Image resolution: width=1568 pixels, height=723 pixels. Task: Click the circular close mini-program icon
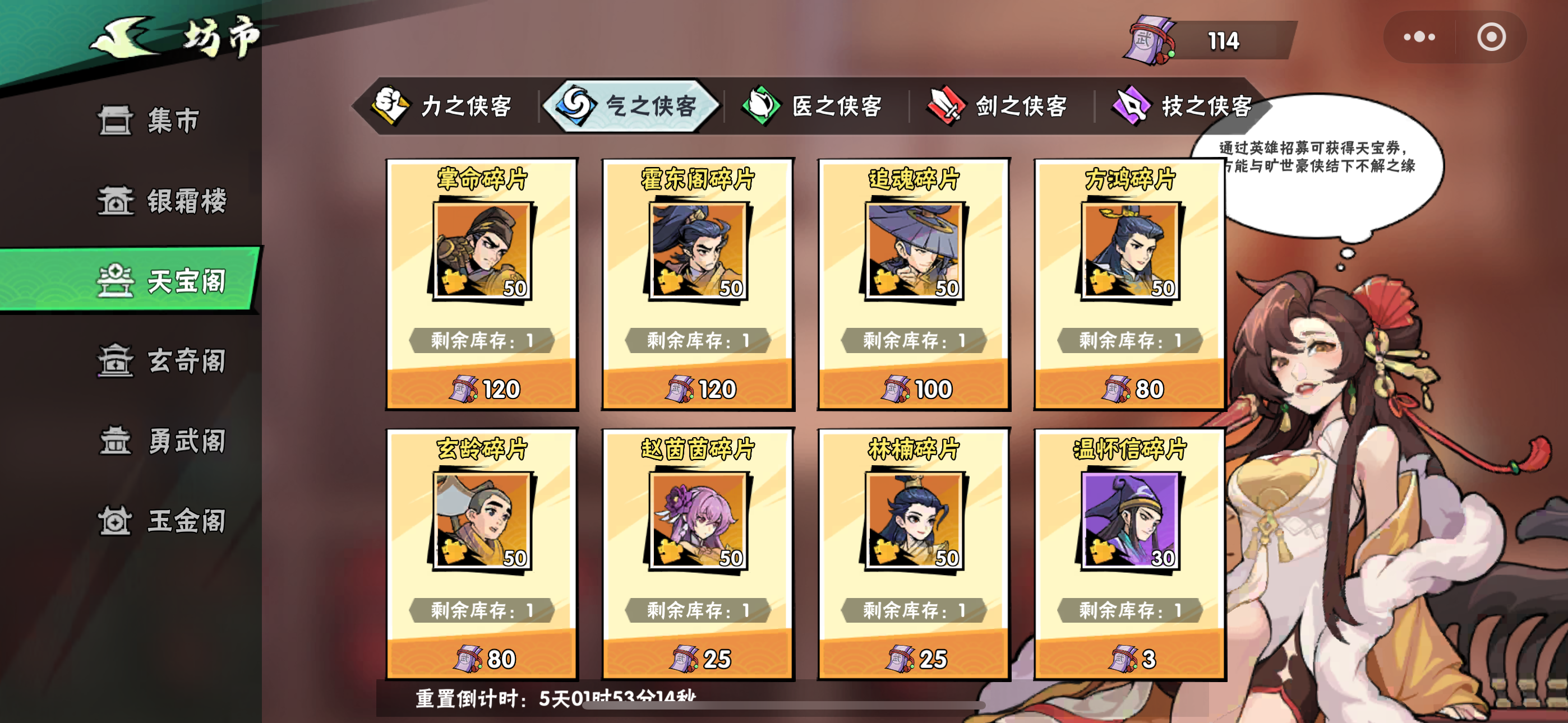(x=1491, y=37)
